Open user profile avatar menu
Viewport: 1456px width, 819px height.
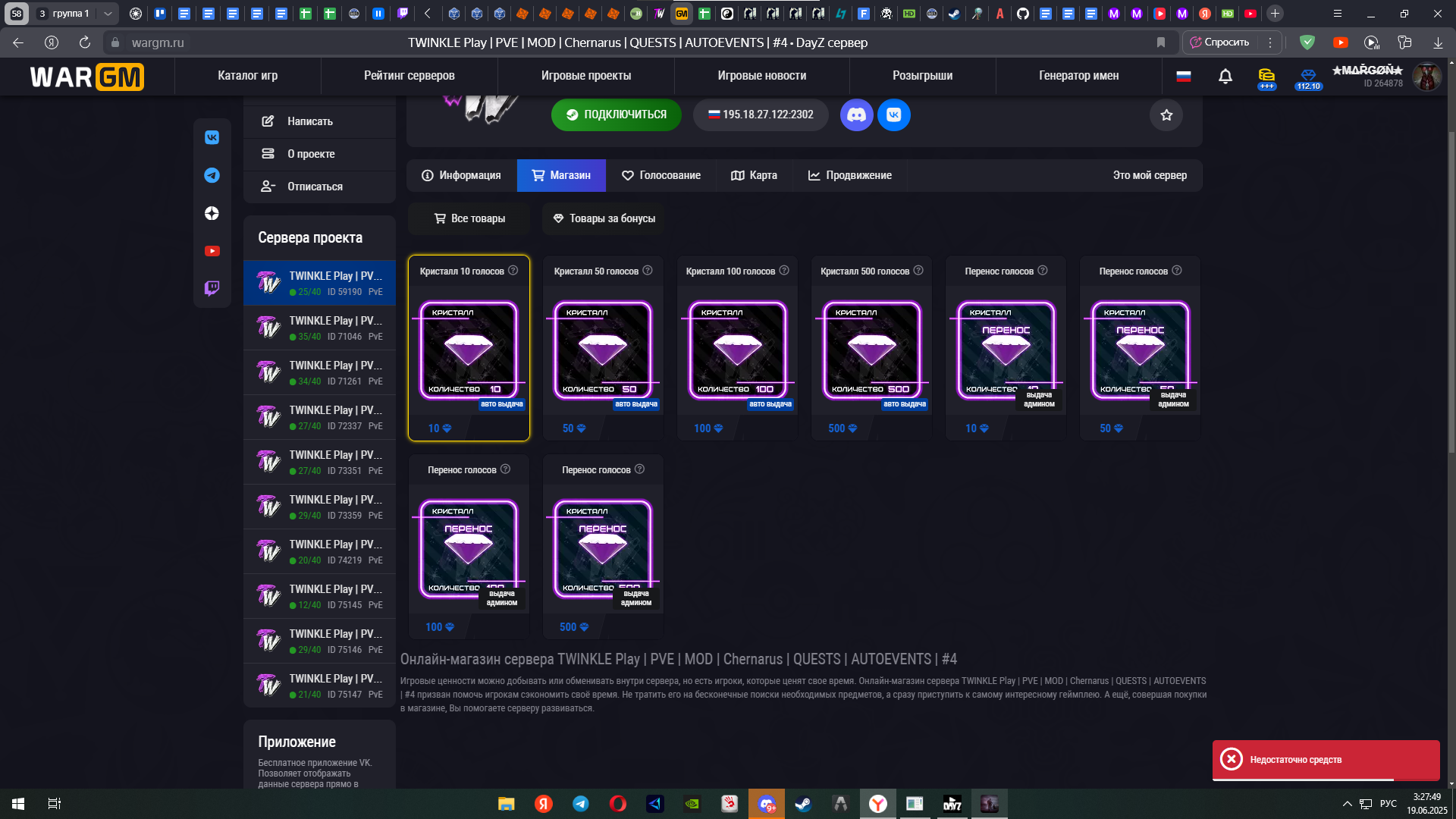(x=1426, y=77)
